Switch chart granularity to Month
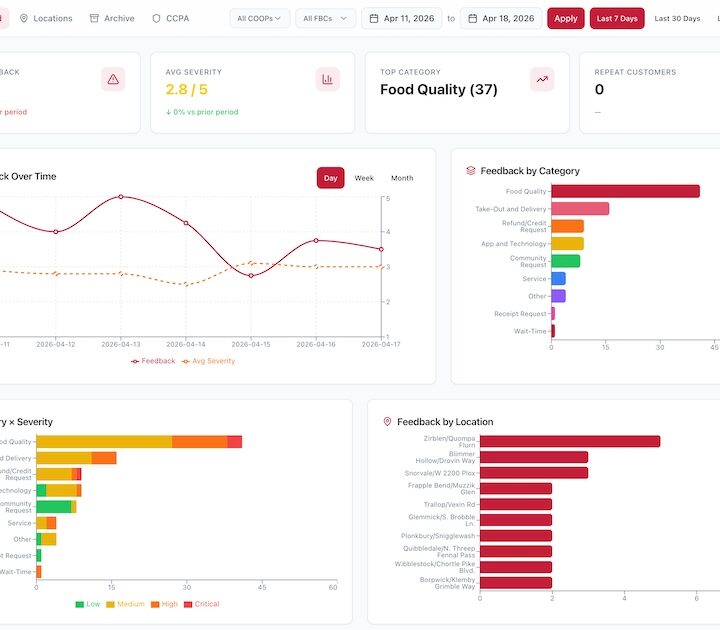This screenshot has width=720, height=630. (402, 178)
